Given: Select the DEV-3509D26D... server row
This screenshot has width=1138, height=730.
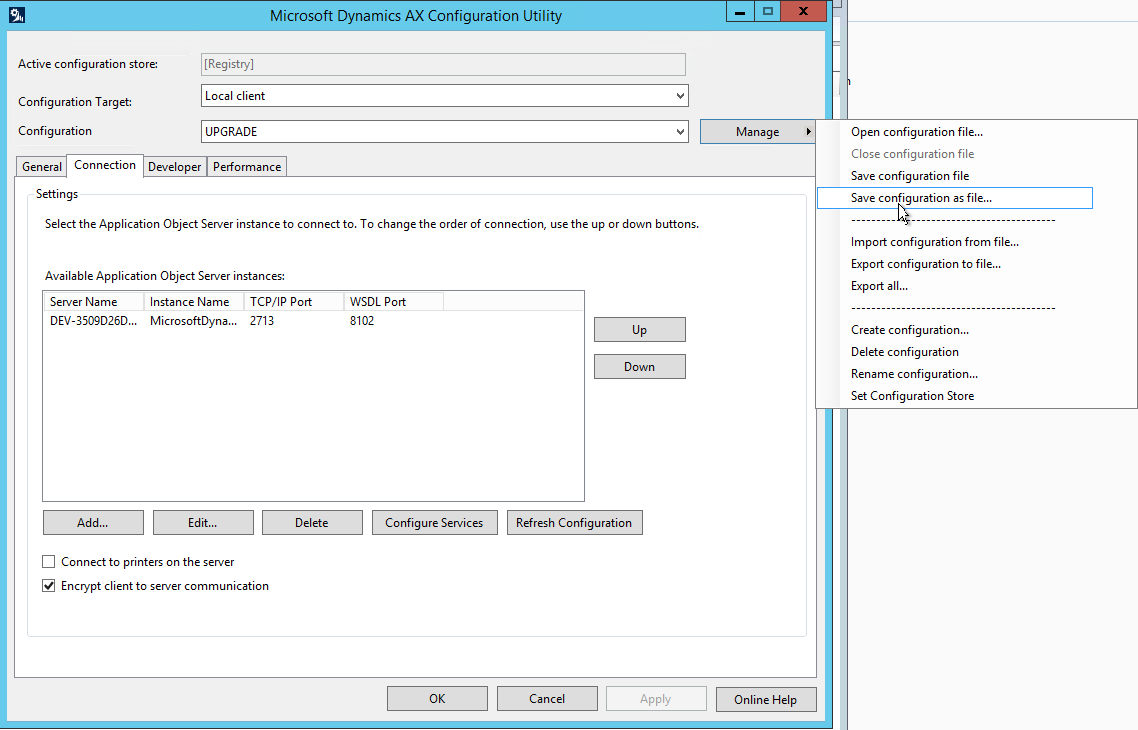Looking at the screenshot, I should pos(93,321).
